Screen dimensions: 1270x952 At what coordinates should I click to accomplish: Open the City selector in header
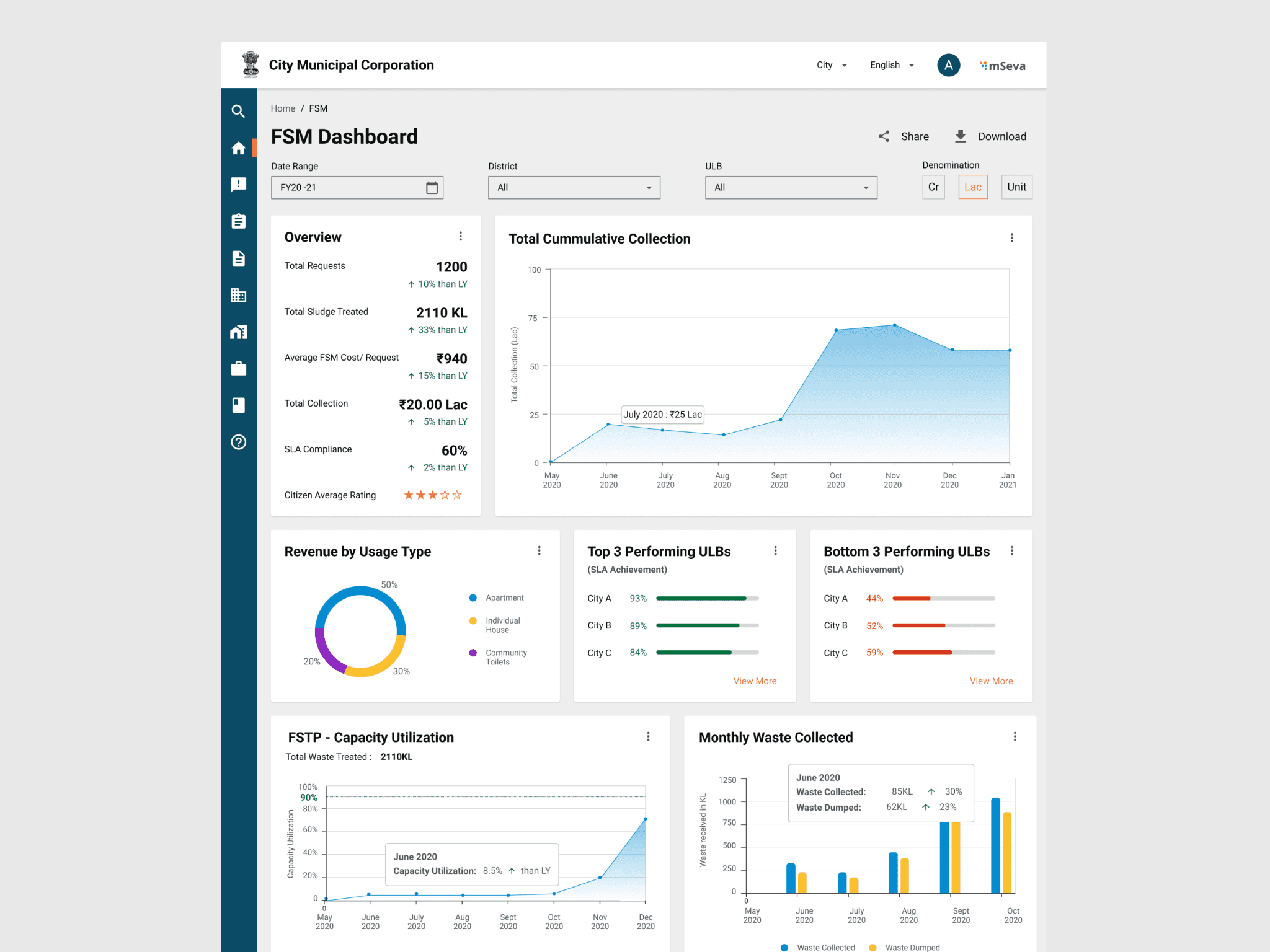tap(831, 65)
